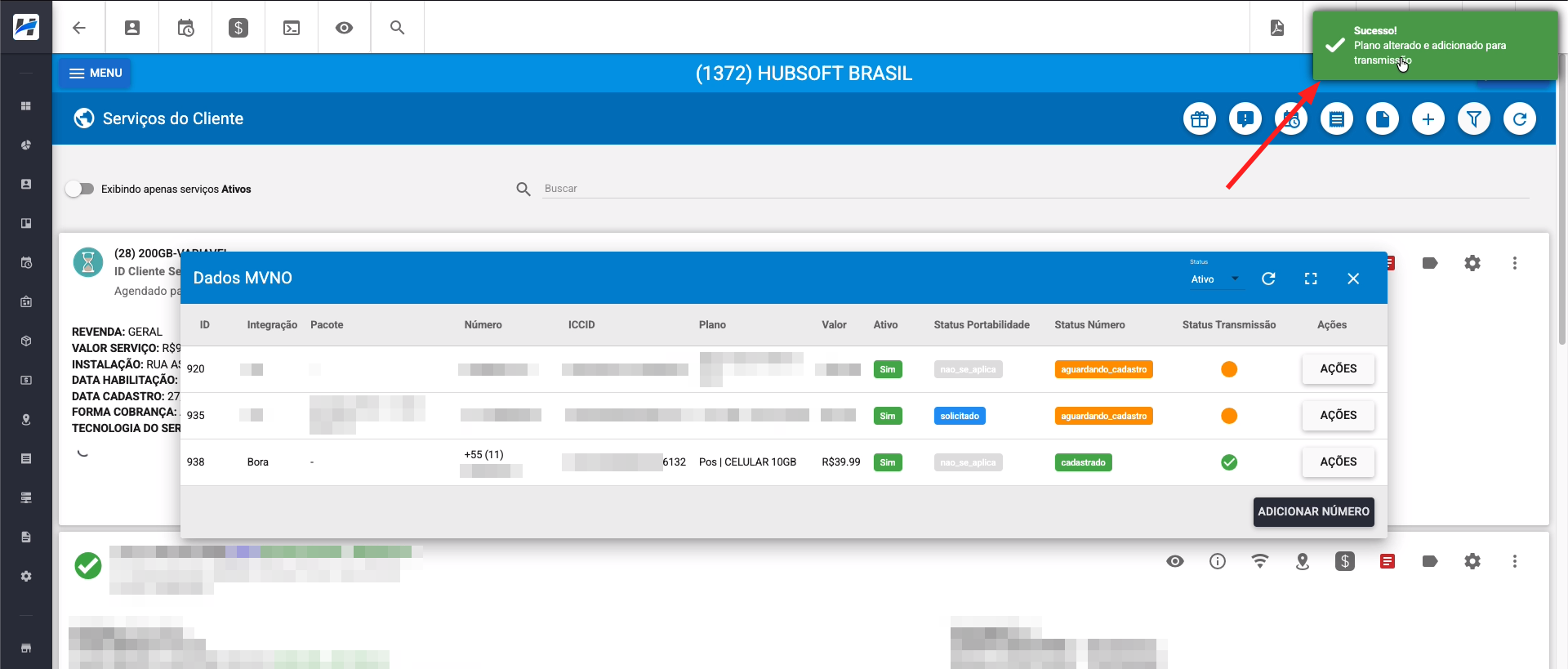
Task: Click the 'Status Número' column header
Action: tap(1089, 325)
